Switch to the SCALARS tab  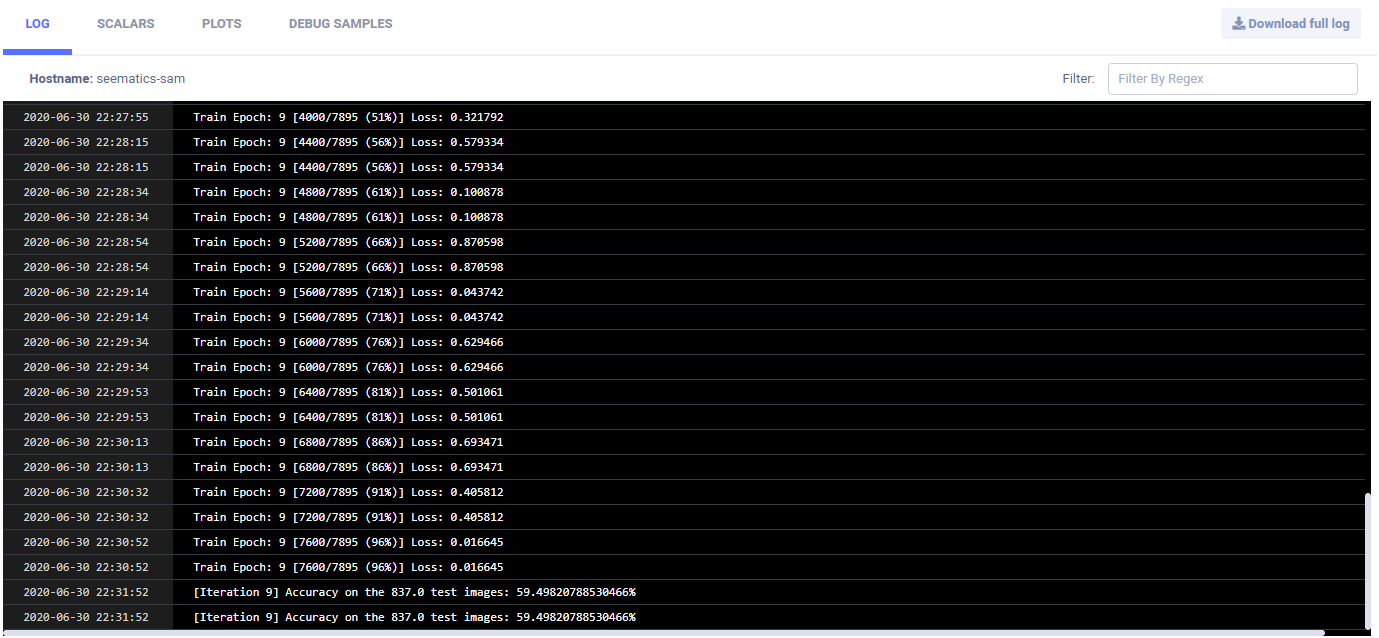[126, 24]
